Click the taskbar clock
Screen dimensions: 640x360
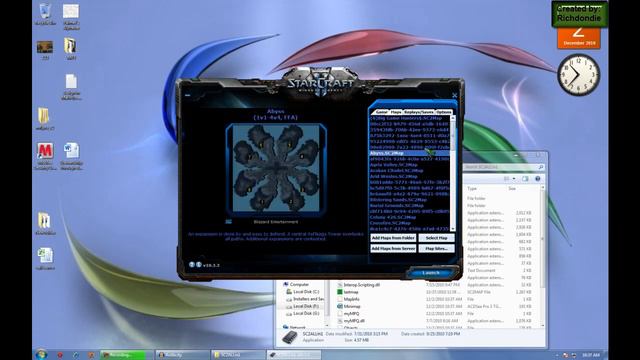(591, 355)
